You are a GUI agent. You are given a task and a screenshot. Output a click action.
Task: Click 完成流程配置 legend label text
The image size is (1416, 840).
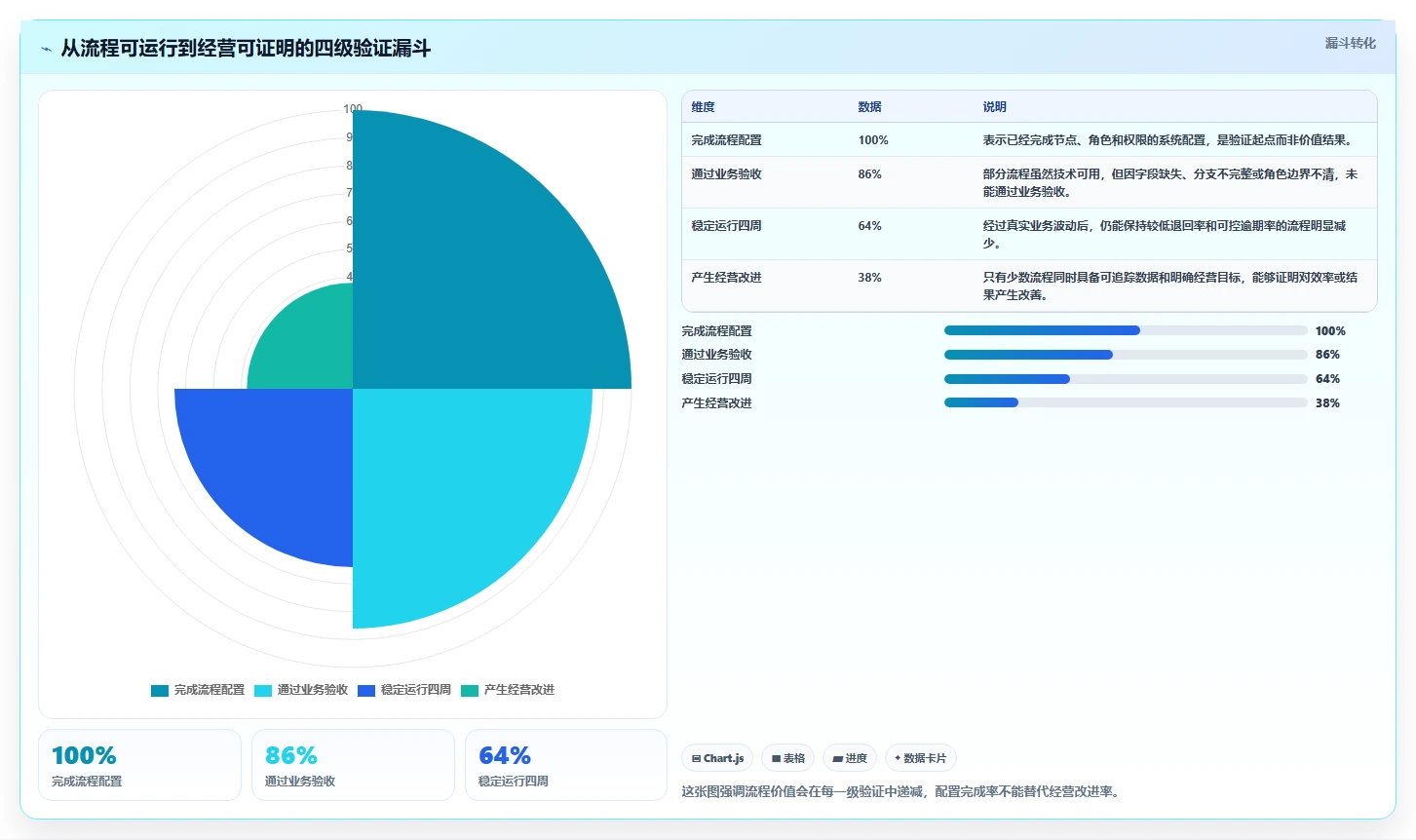pos(210,690)
